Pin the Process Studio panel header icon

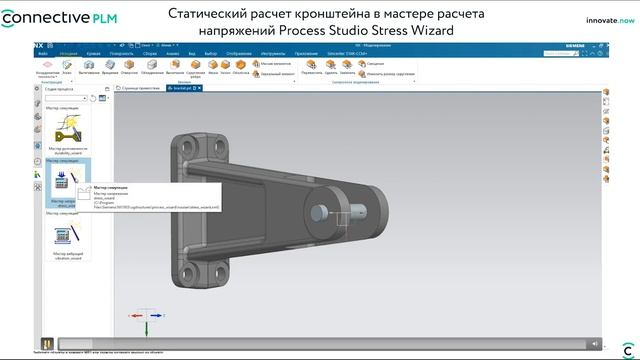tap(107, 89)
